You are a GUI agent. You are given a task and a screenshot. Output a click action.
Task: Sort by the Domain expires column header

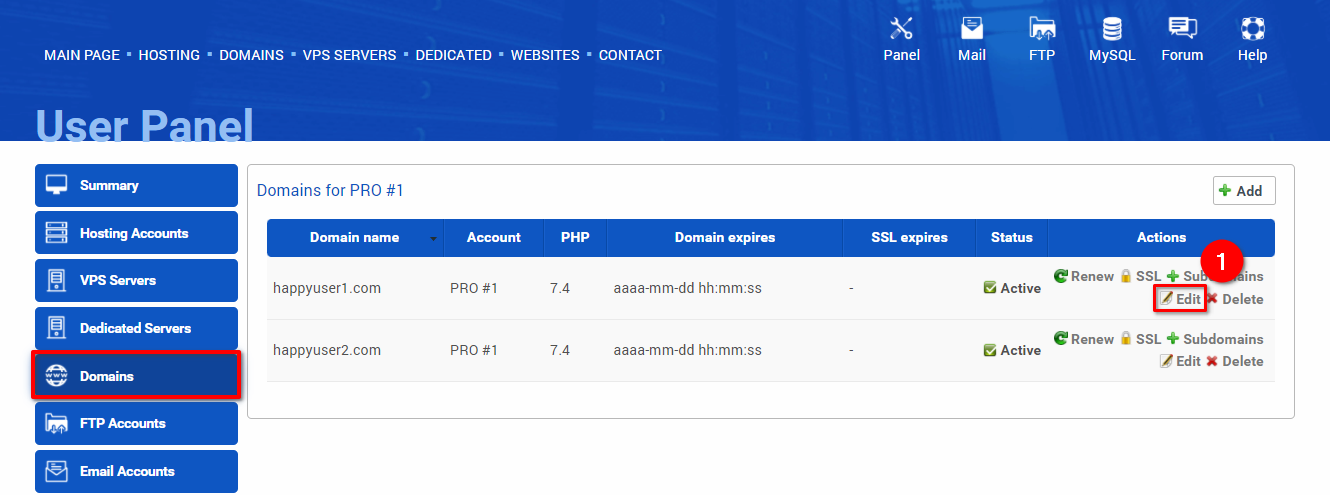coord(725,237)
